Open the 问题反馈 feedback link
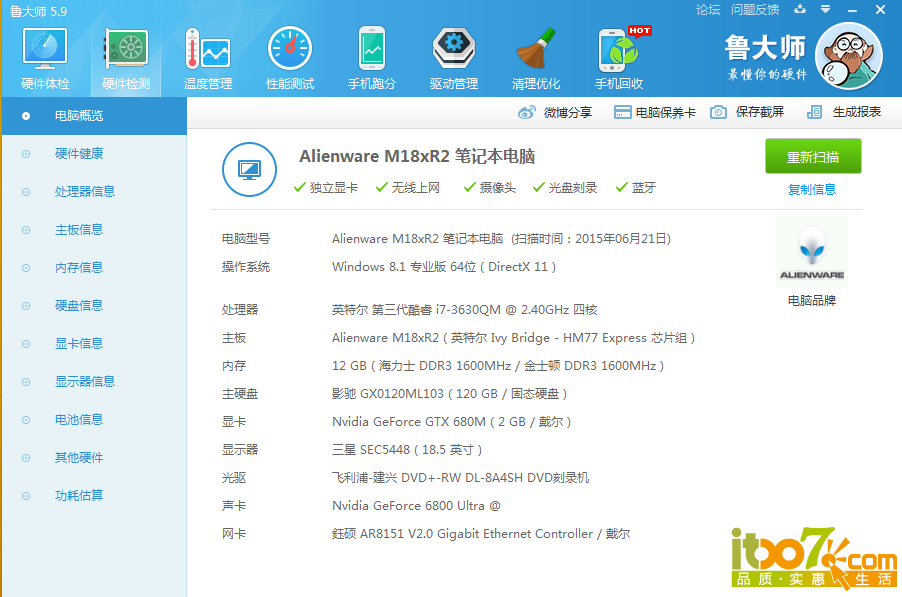The height and width of the screenshot is (597, 902). (x=755, y=9)
